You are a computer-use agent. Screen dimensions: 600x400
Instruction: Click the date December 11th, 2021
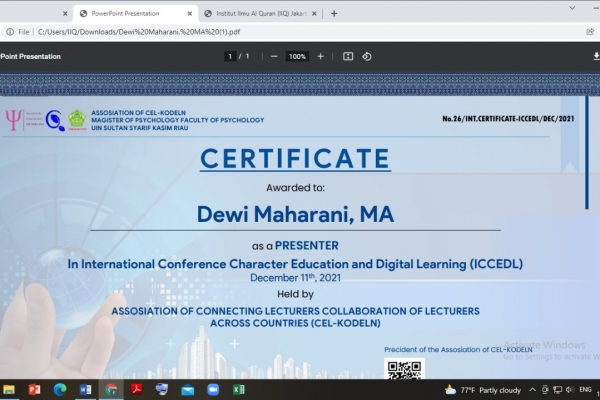coord(295,278)
